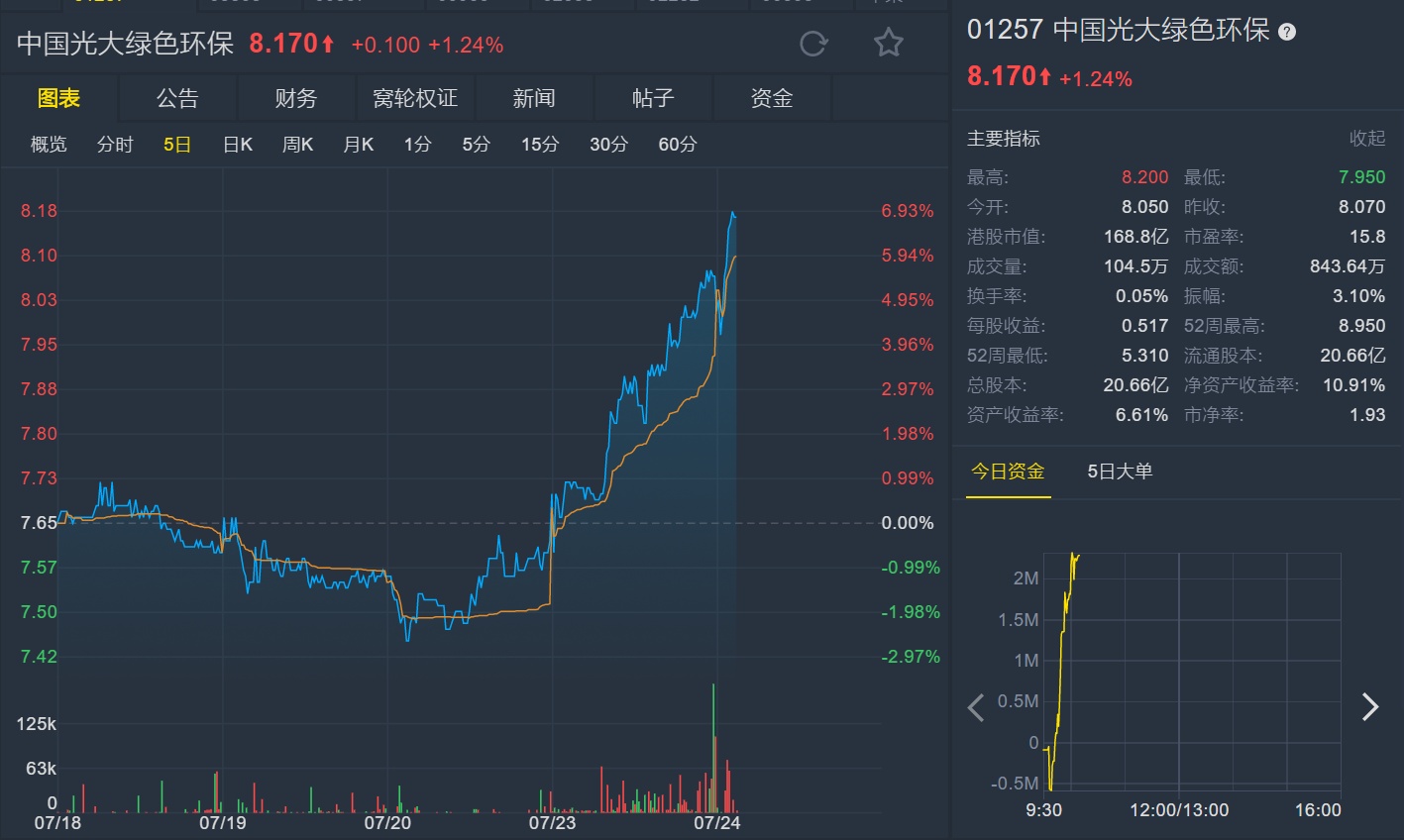Click the help question mark icon
This screenshot has height=840, width=1404.
1287,32
